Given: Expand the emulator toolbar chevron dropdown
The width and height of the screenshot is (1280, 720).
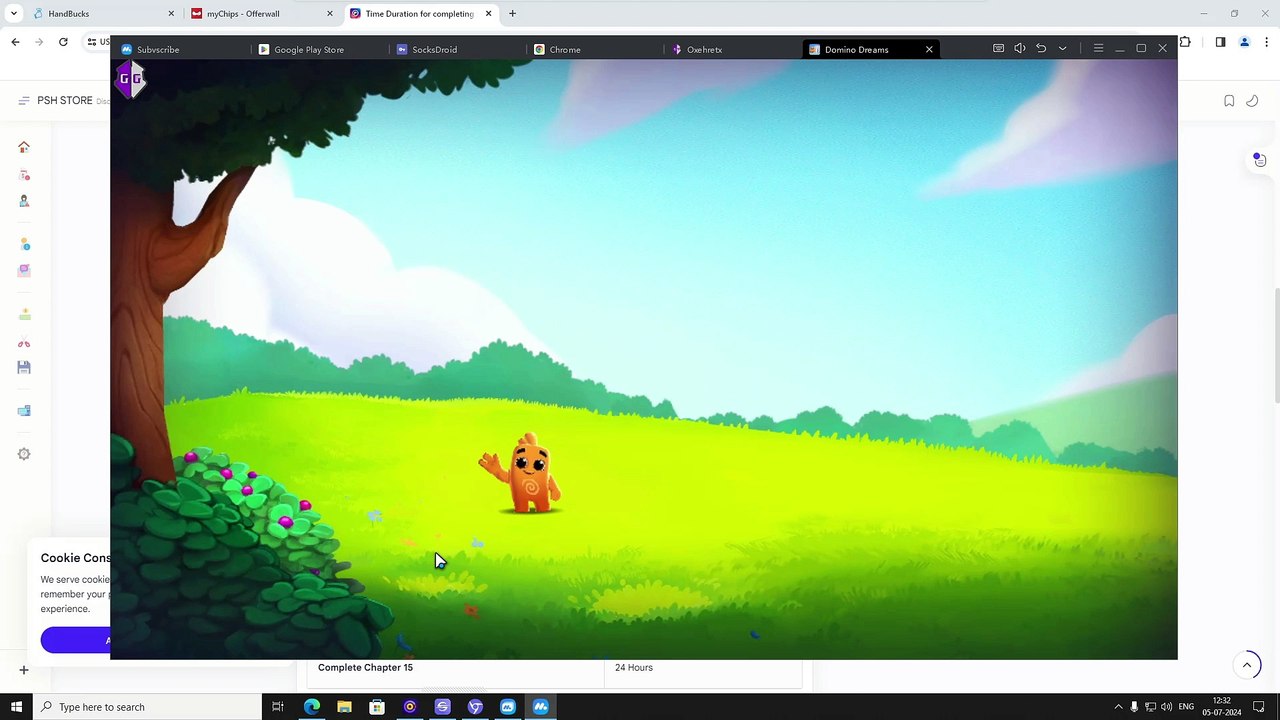Looking at the screenshot, I should (1062, 49).
